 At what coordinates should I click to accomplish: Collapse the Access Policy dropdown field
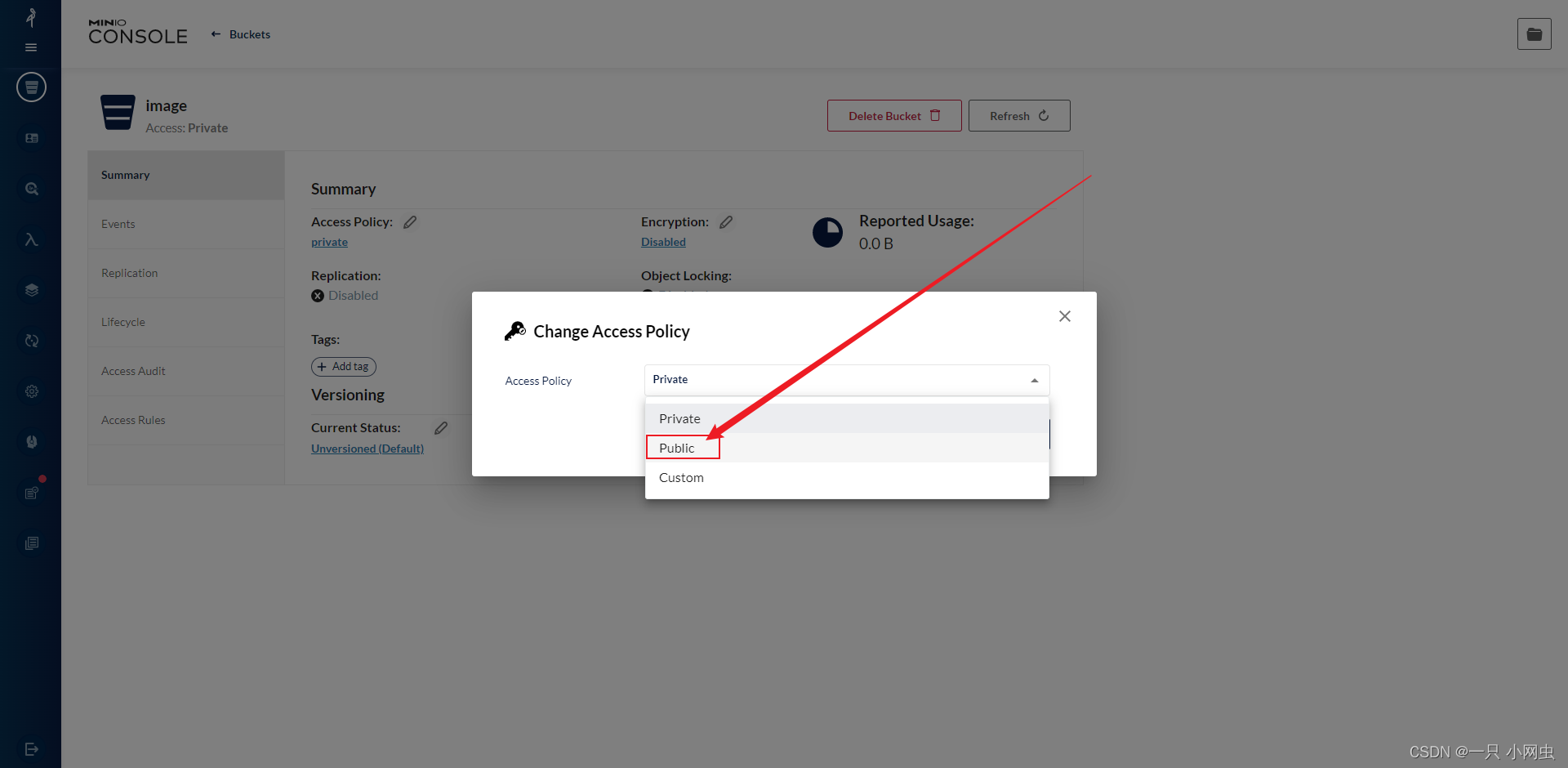coord(847,380)
